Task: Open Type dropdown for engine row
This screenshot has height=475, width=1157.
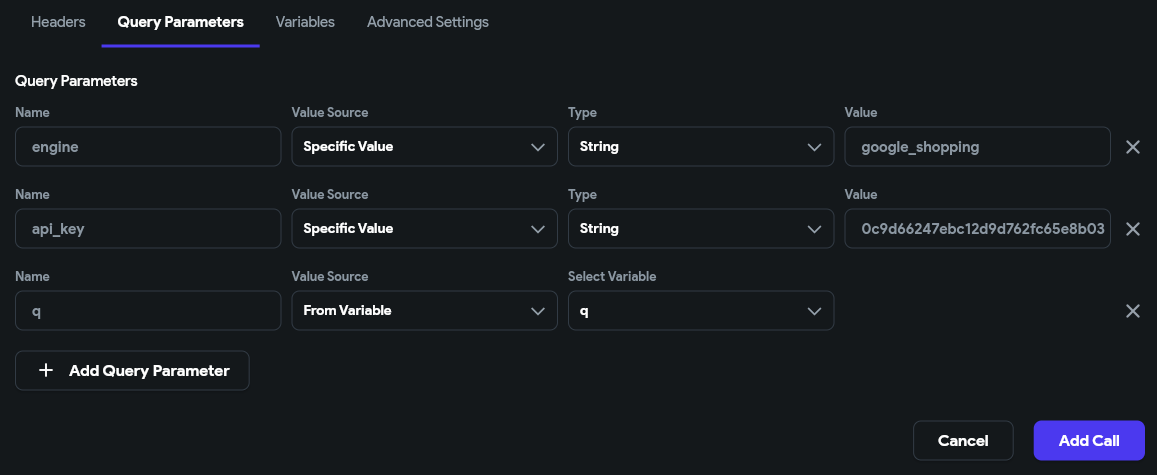Action: tap(700, 147)
